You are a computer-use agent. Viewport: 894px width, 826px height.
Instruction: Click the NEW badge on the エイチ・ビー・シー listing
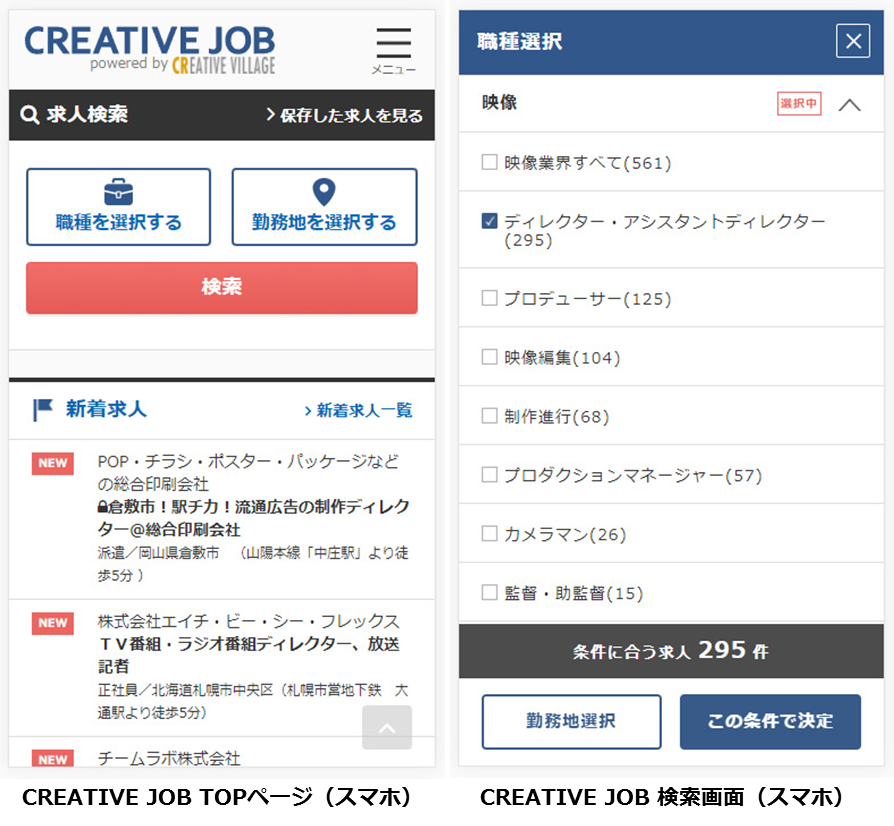tap(52, 622)
